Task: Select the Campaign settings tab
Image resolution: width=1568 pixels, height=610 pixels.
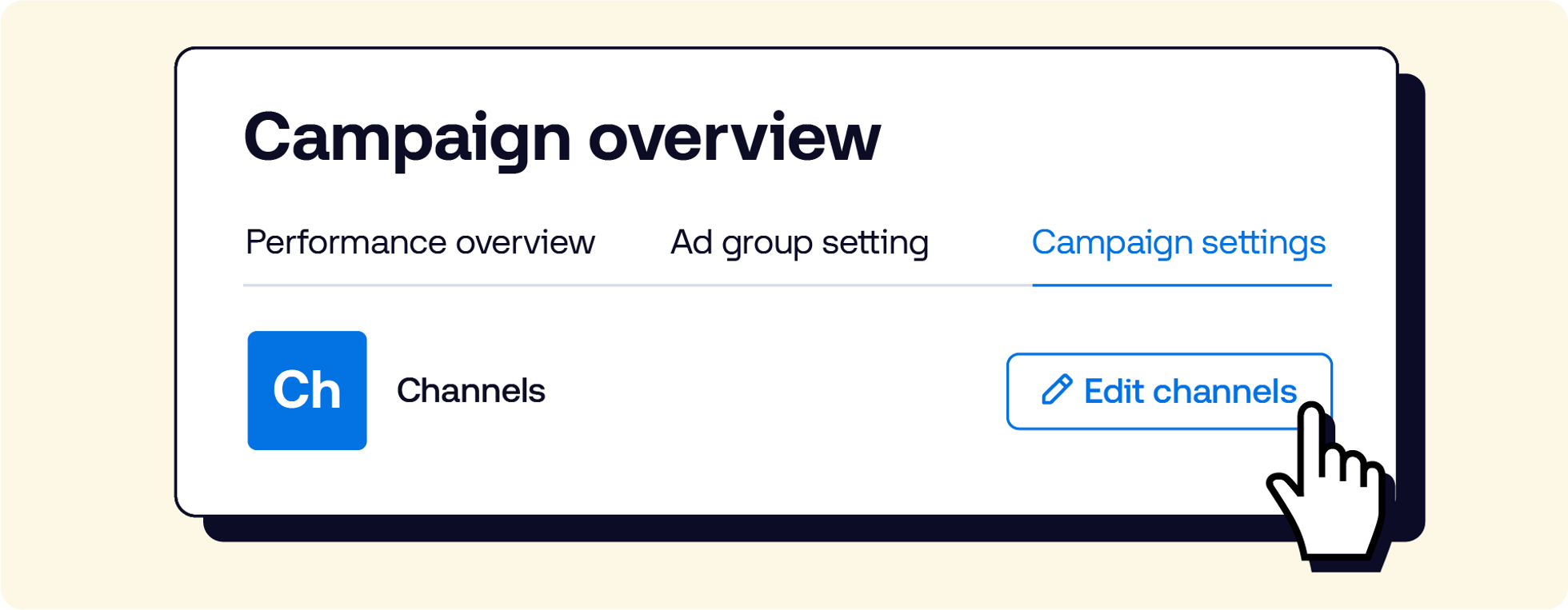Action: coord(1178,242)
